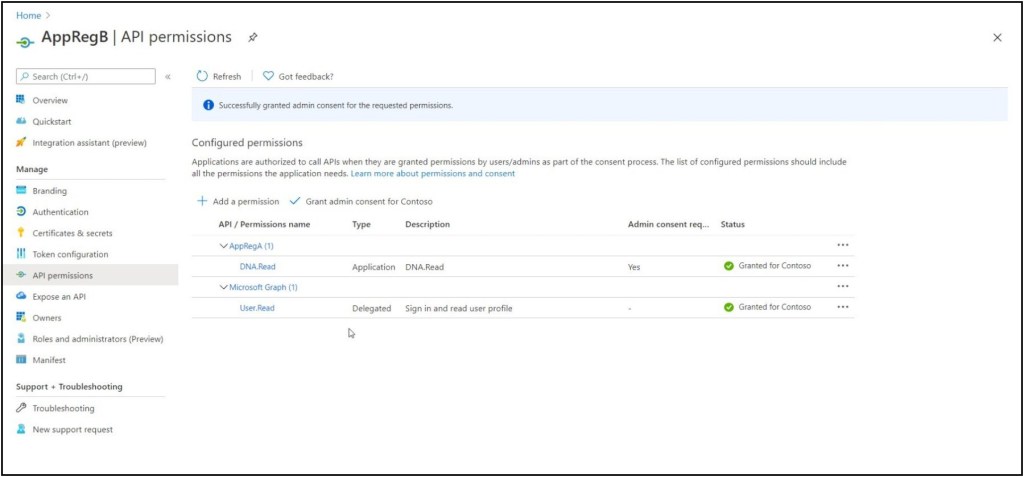Open the ellipsis menu for DNA.Read row
Screen dimensions: 1024x477
pyautogui.click(x=842, y=266)
